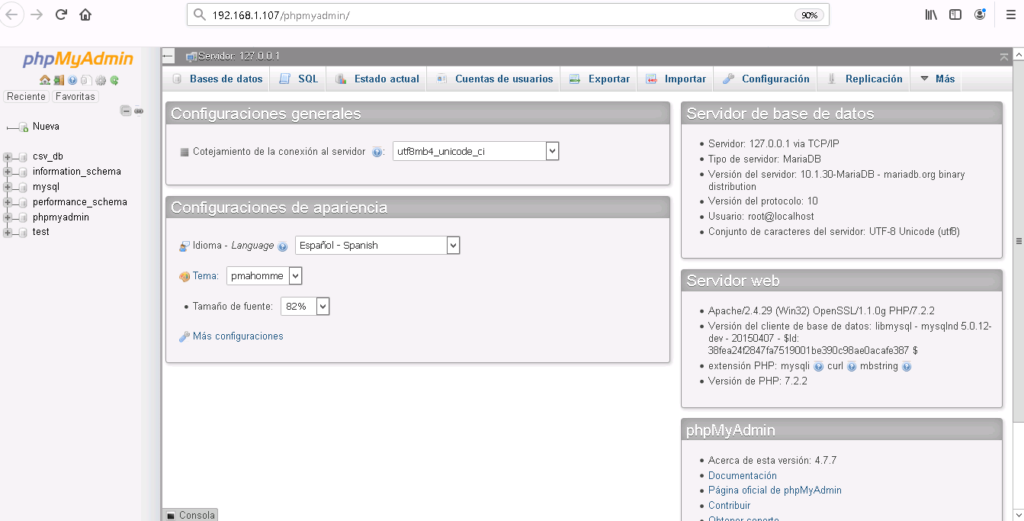Click the log out door icon

click(58, 80)
